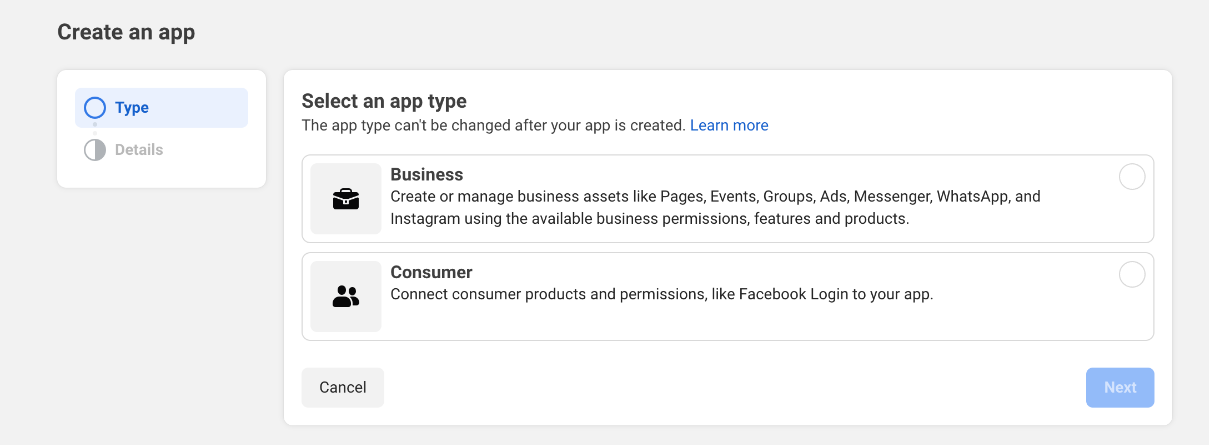Select the Business radio button
This screenshot has height=445, width=1209.
tap(1132, 177)
